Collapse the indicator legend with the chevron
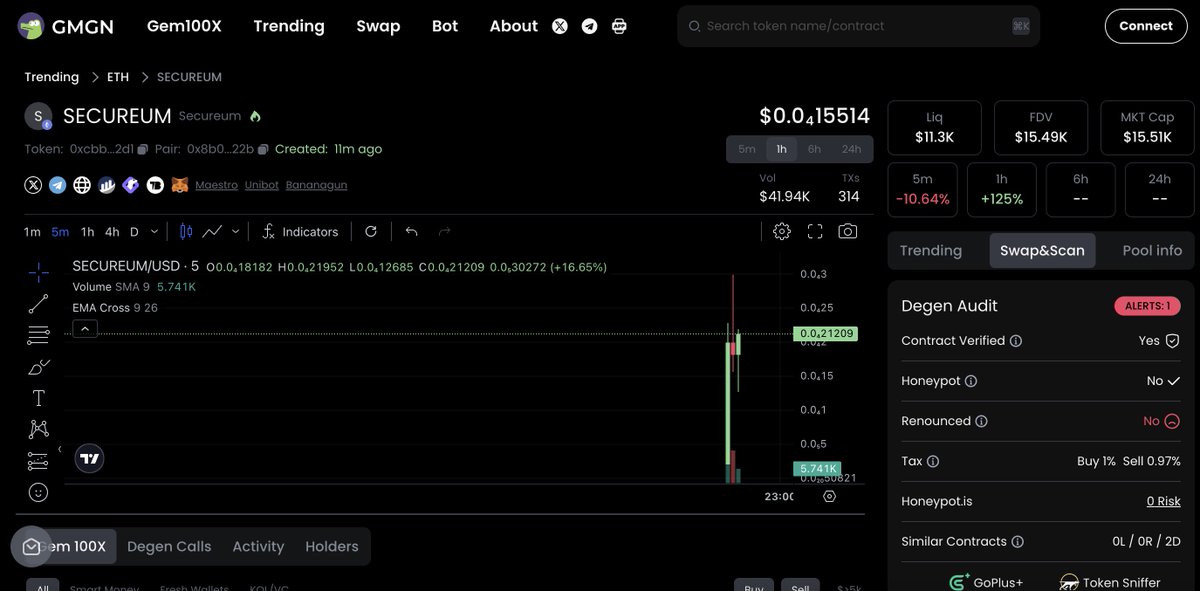Viewport: 1200px width, 591px height. [84, 328]
